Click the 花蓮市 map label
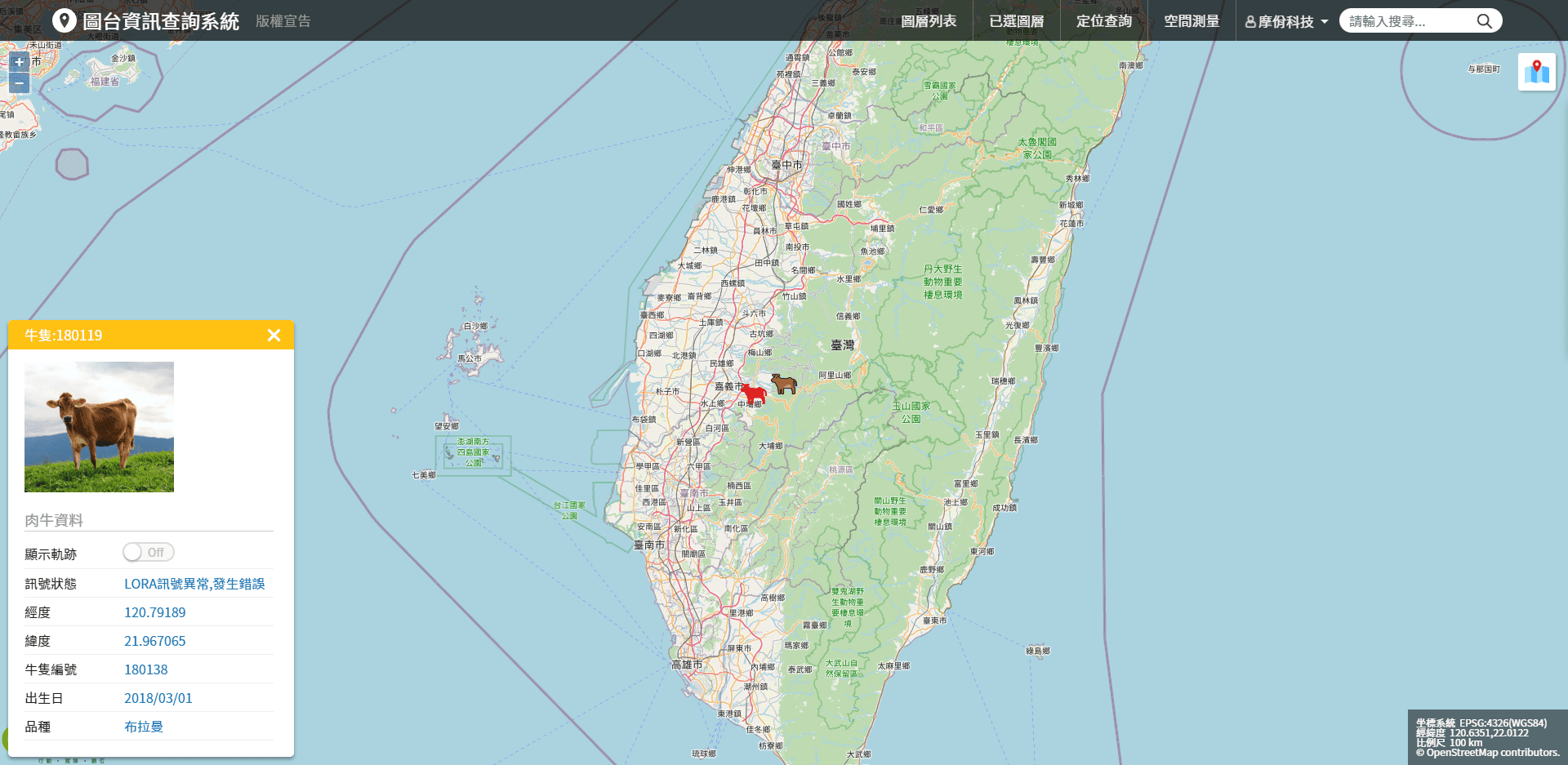 (x=1071, y=223)
